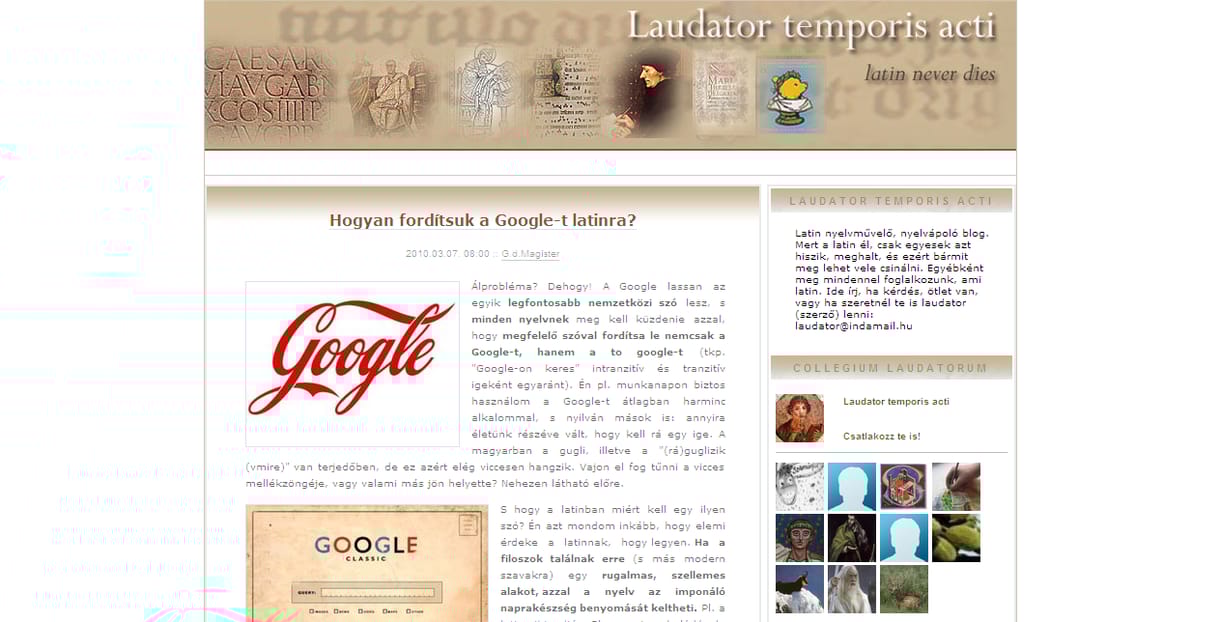Open the mountain goat on snow avatar
This screenshot has width=1220, height=622.
pos(800,589)
